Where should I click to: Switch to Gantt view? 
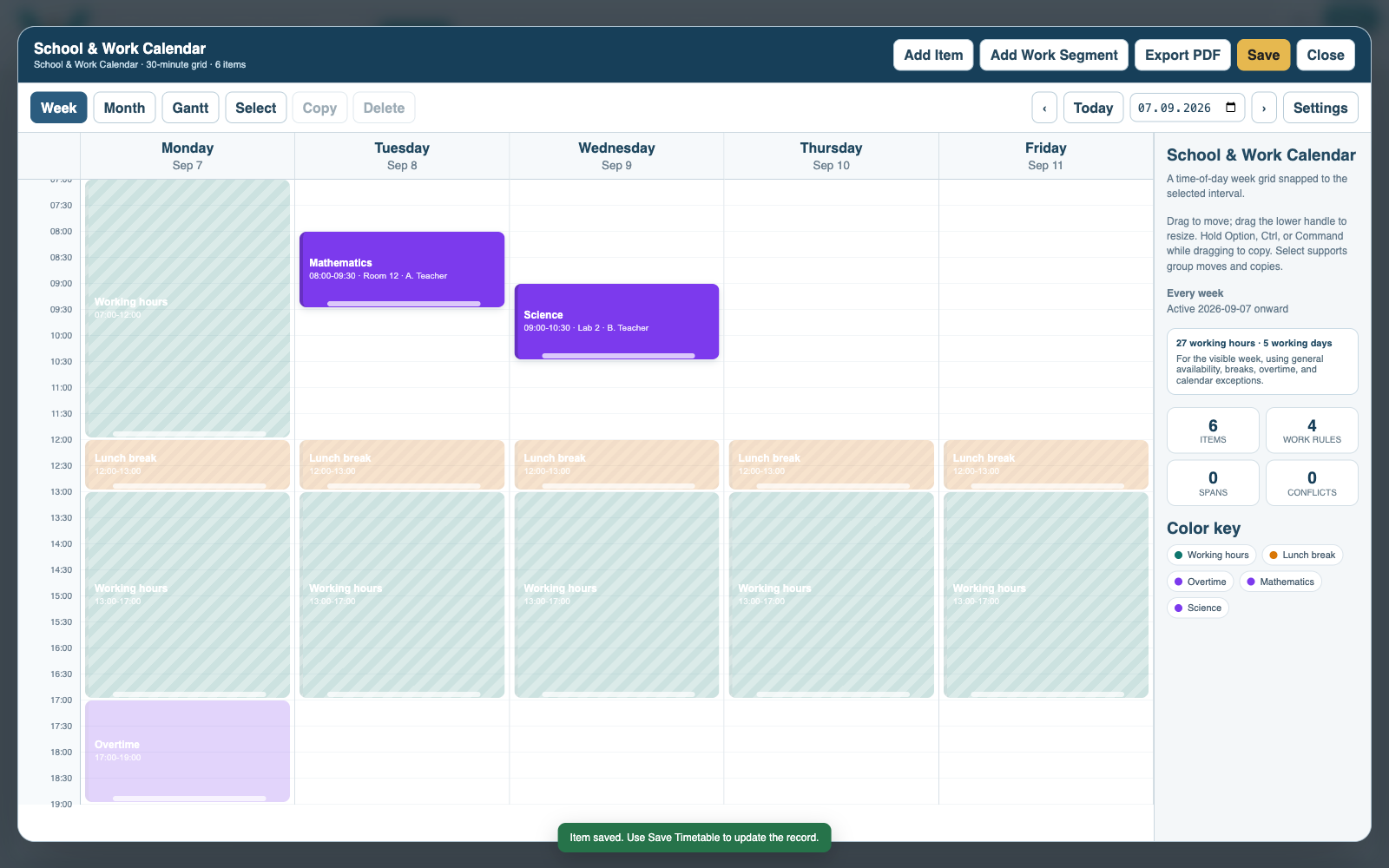click(x=190, y=108)
